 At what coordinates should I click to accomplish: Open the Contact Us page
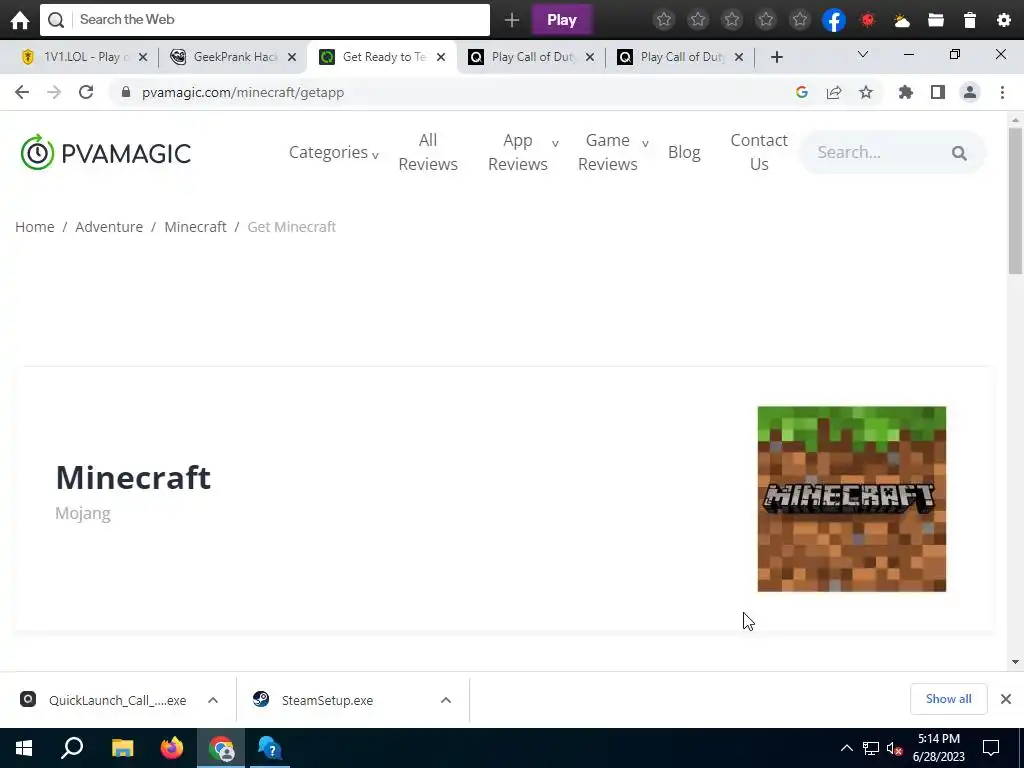point(759,152)
